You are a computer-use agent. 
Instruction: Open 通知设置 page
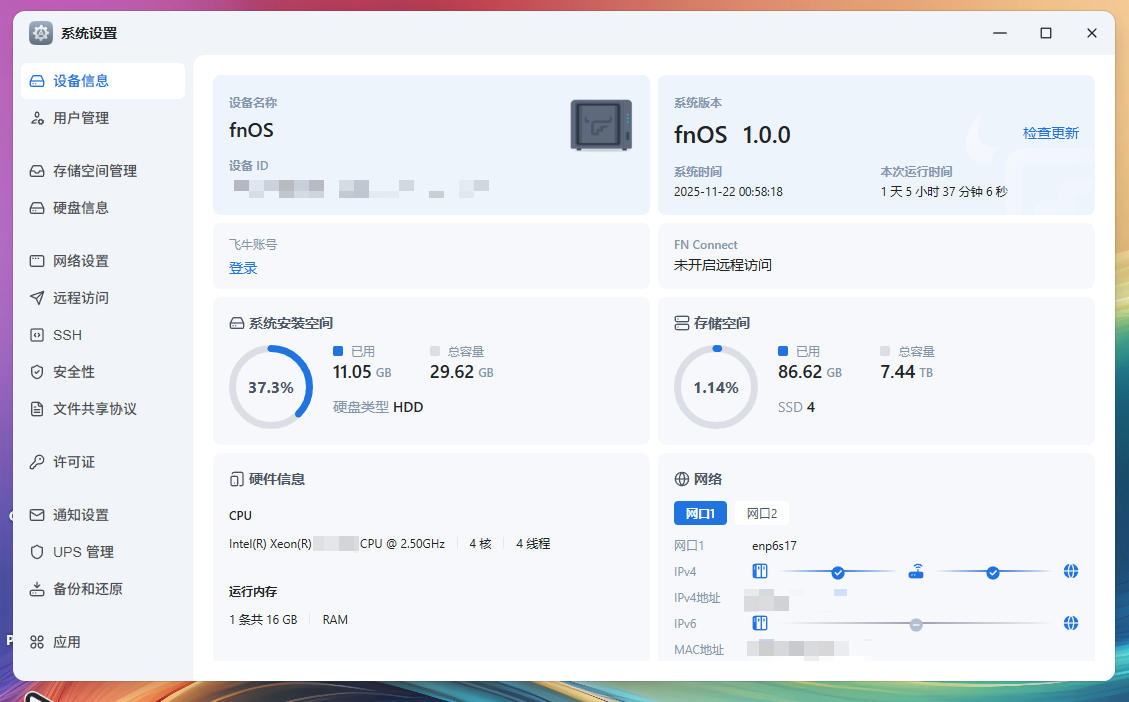81,515
